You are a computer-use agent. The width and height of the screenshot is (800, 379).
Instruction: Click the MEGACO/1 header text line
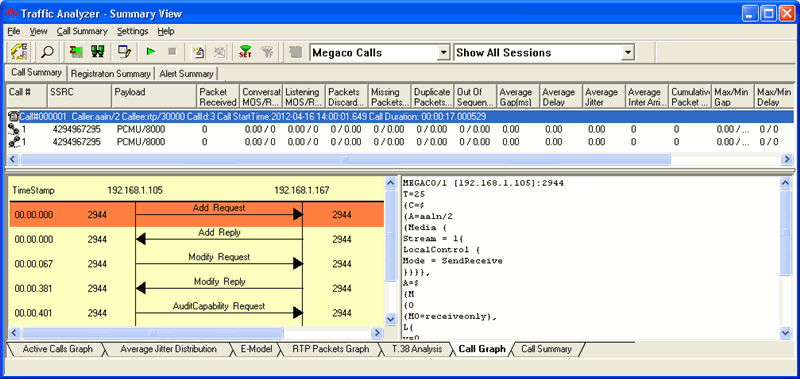pos(483,183)
